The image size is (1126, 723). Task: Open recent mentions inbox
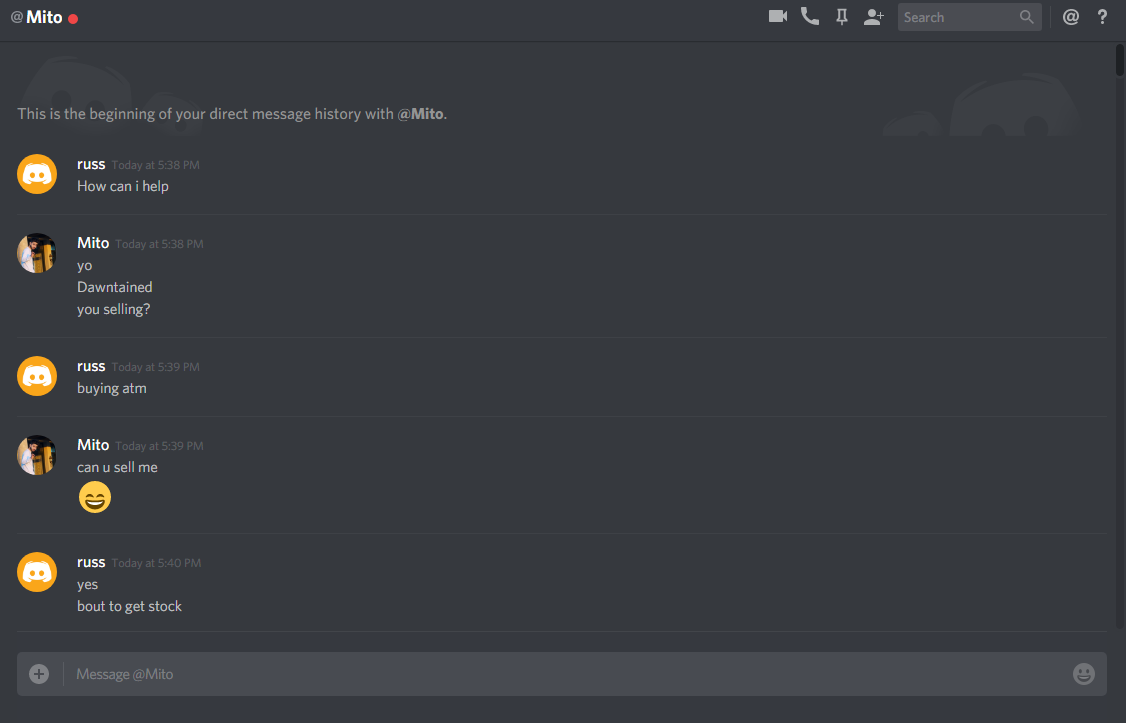[x=1071, y=17]
